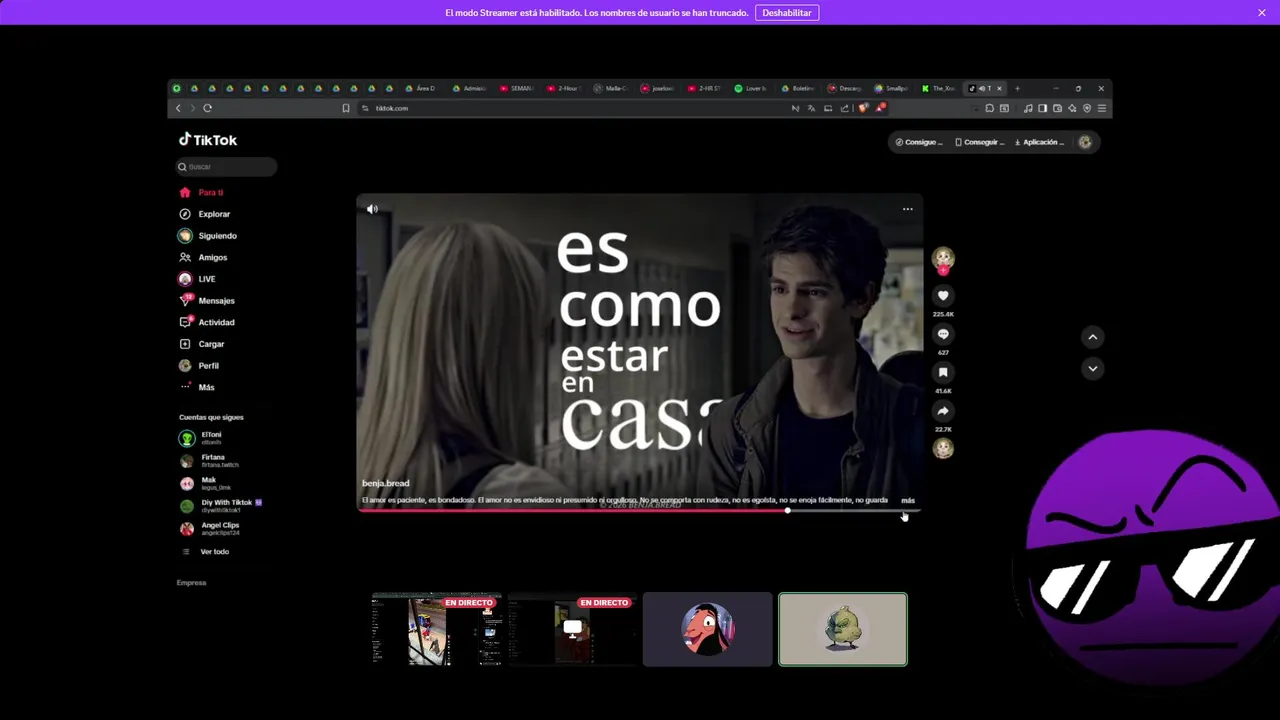Open the profile avatar in TikTok header
The image size is (1280, 720).
(1085, 142)
